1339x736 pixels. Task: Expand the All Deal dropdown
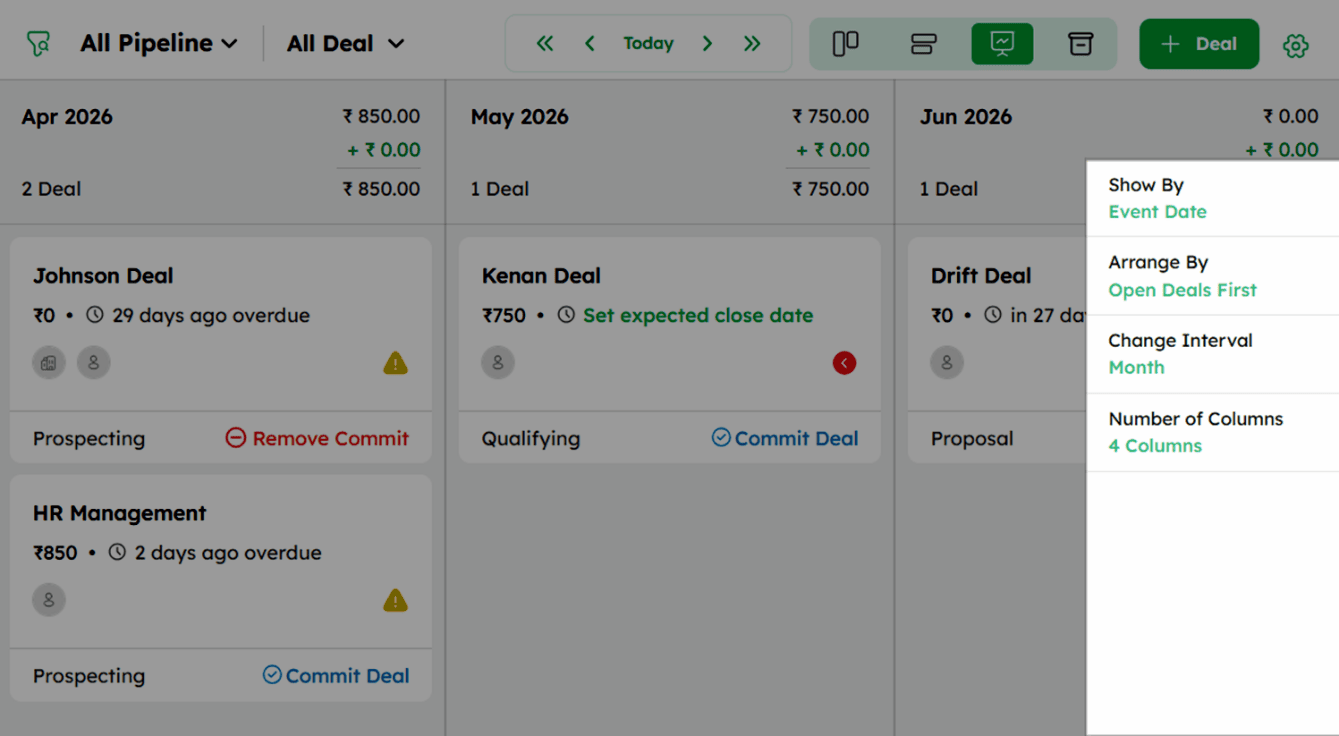click(345, 43)
